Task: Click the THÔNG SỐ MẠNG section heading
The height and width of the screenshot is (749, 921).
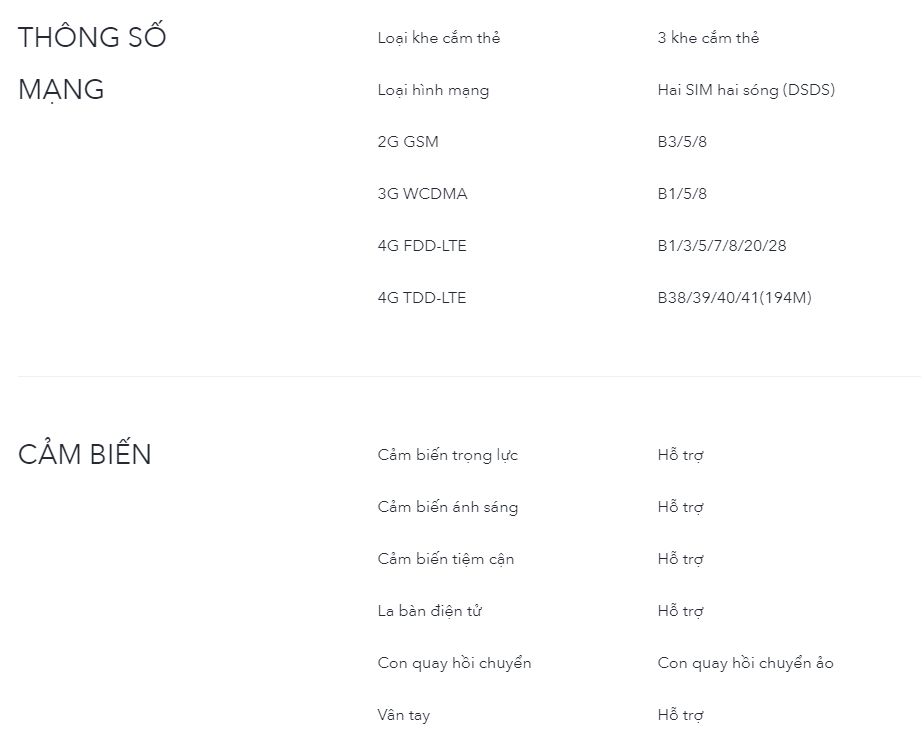Action: pos(92,63)
